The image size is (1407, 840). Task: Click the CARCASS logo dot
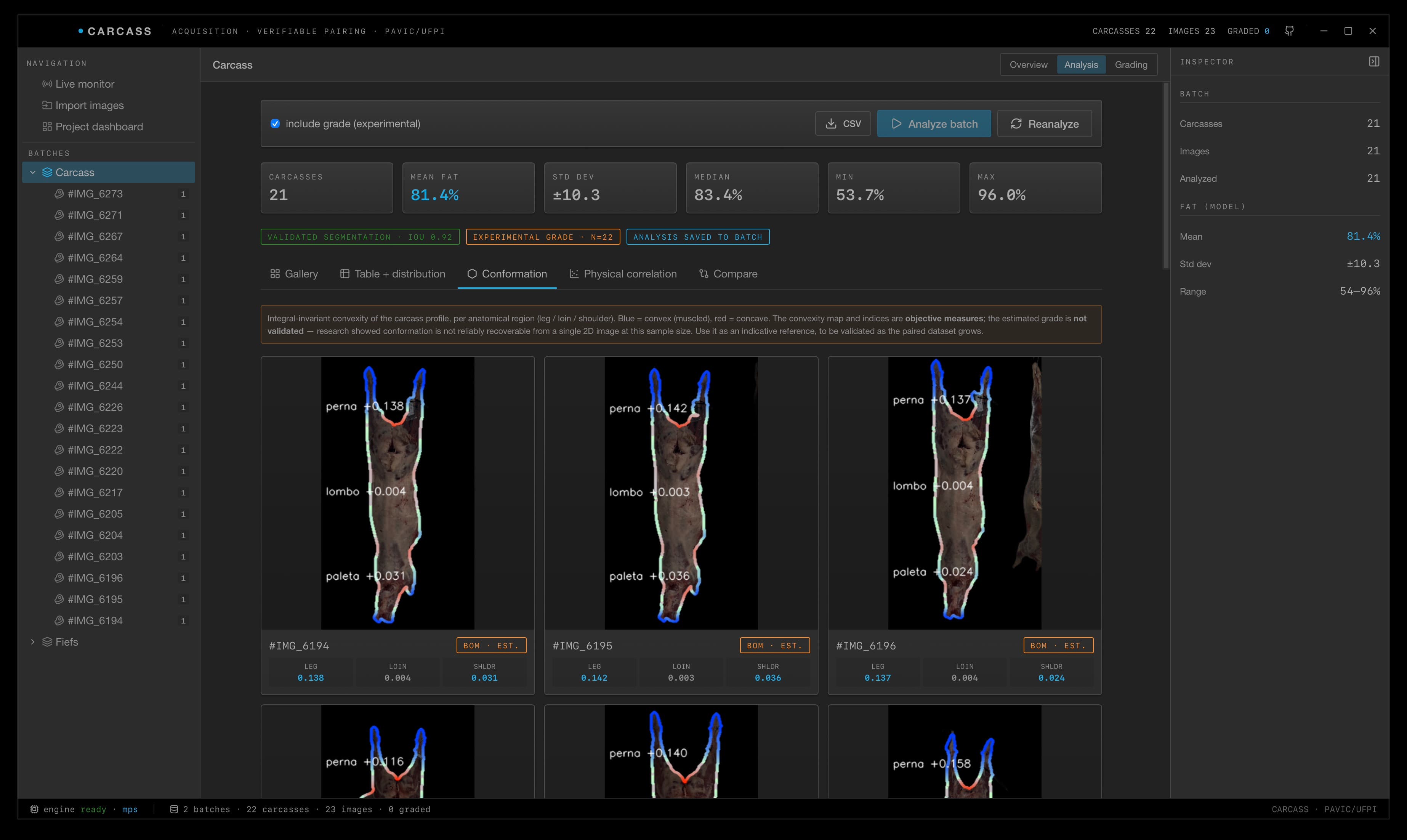81,30
